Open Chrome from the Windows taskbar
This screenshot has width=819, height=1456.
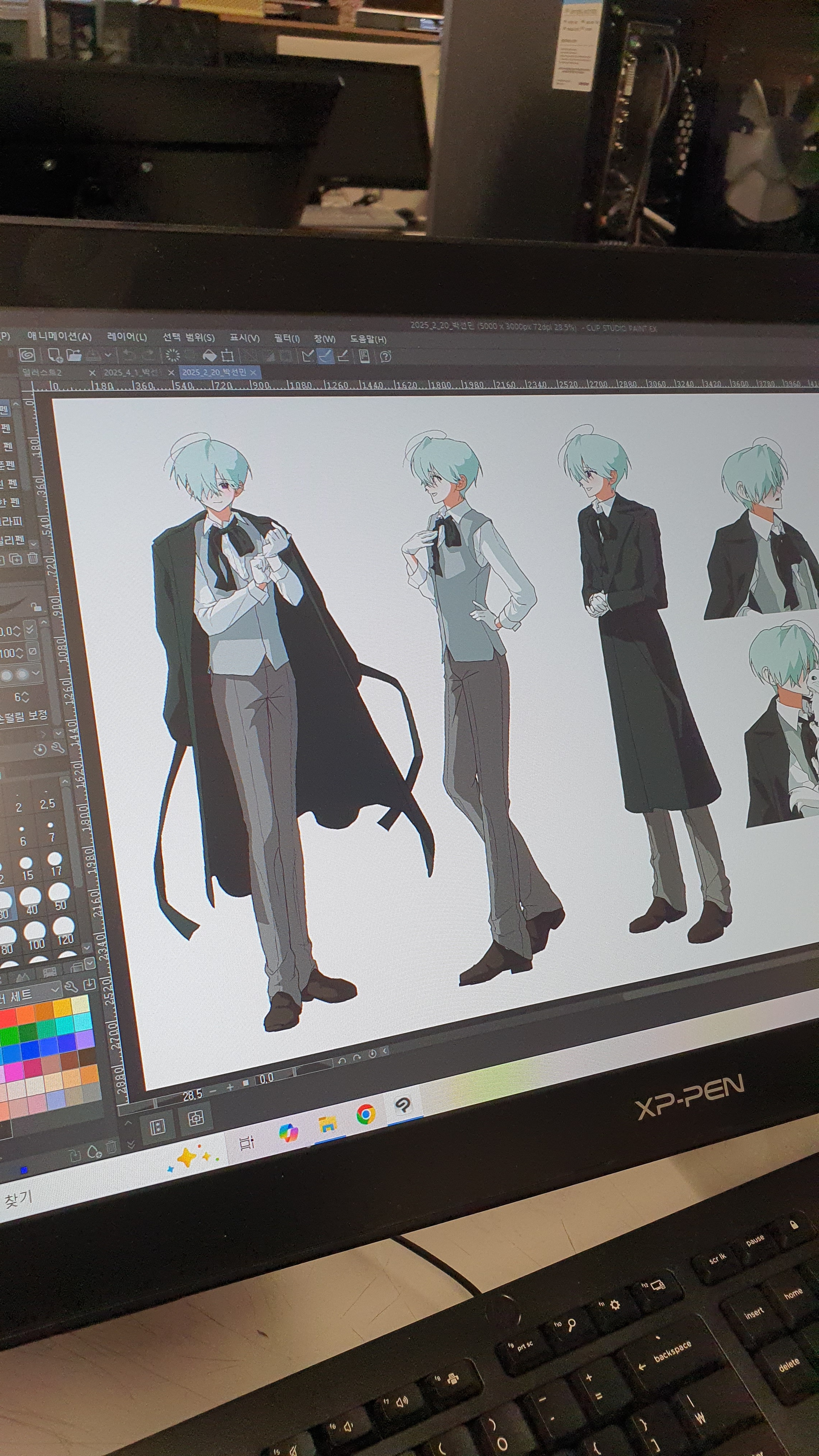point(366,1114)
